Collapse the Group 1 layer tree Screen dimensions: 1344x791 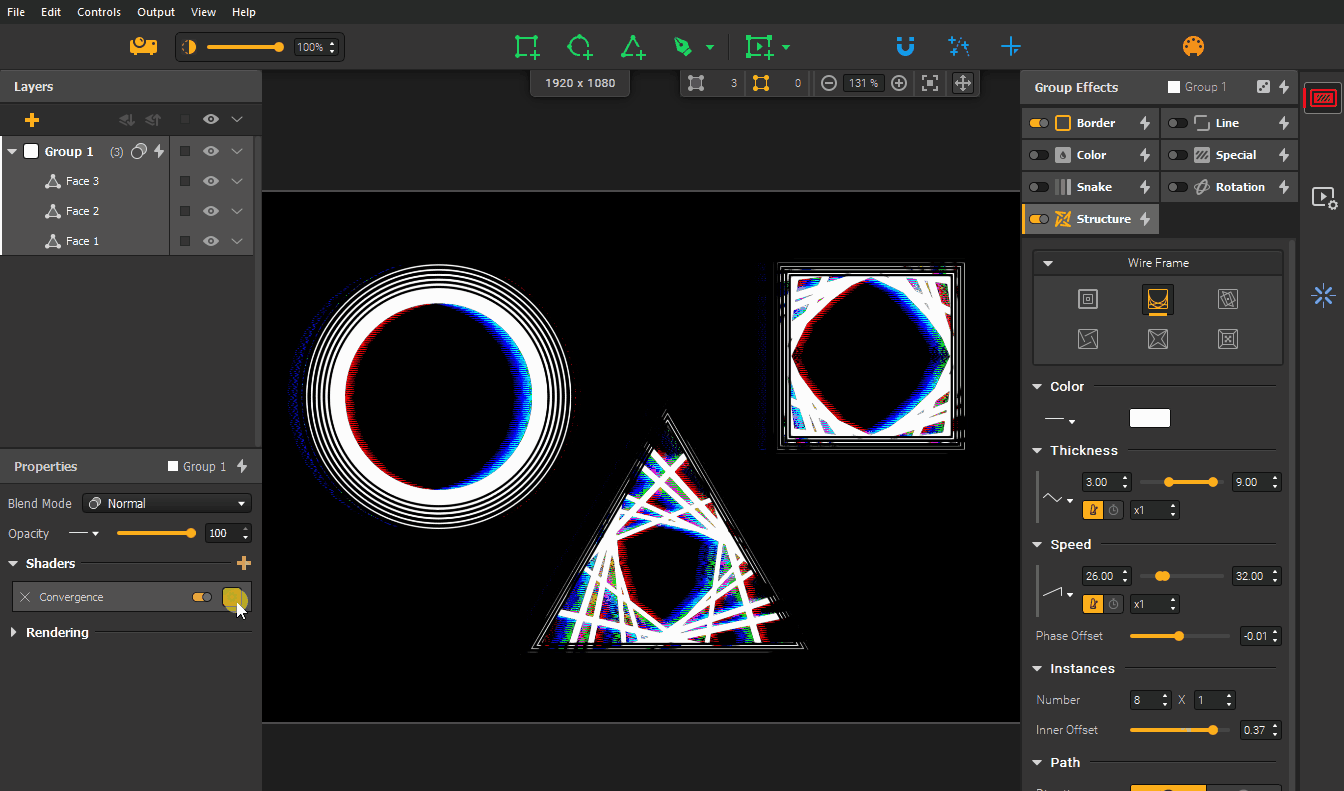[12, 152]
